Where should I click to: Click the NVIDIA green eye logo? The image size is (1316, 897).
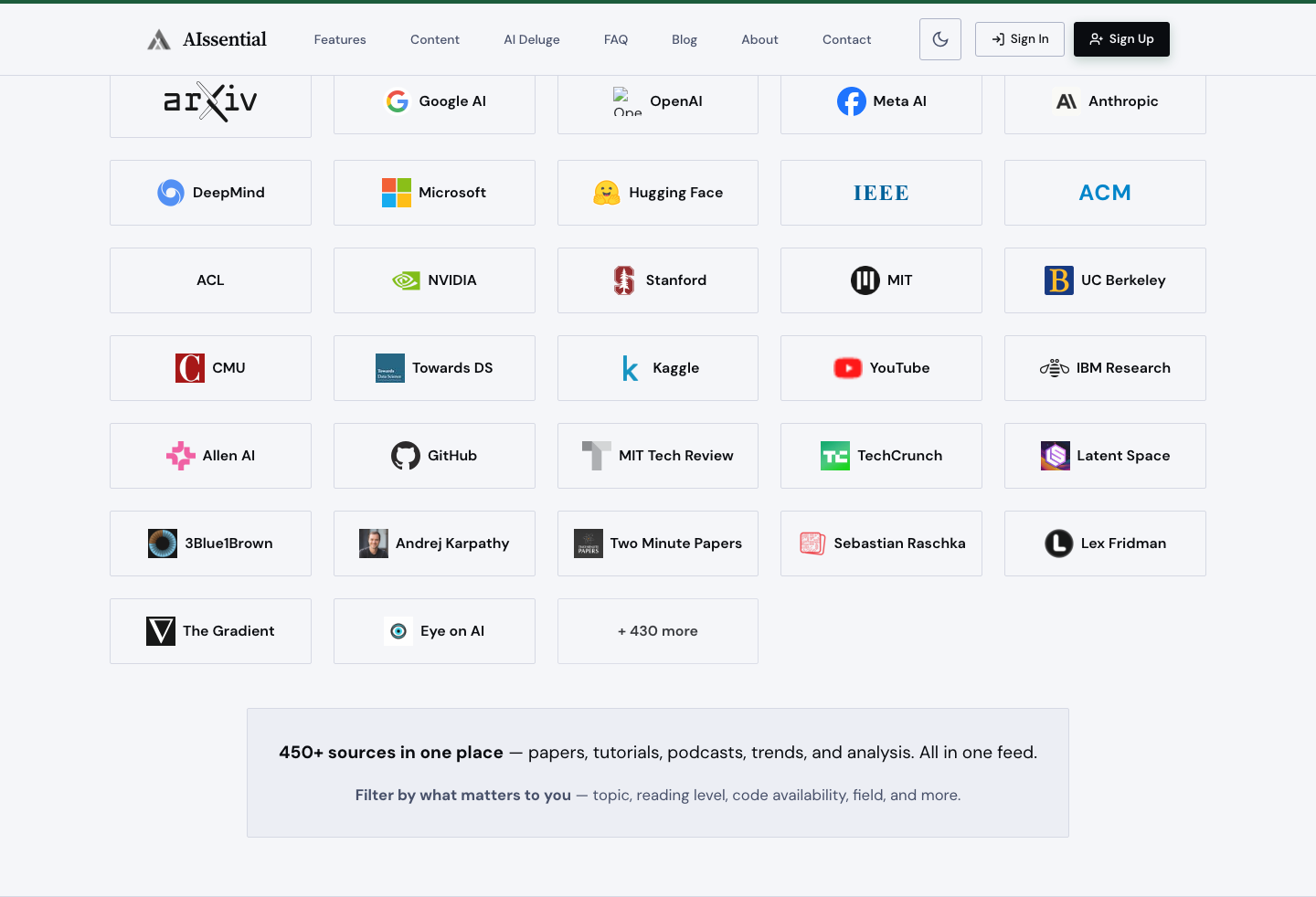(x=406, y=280)
